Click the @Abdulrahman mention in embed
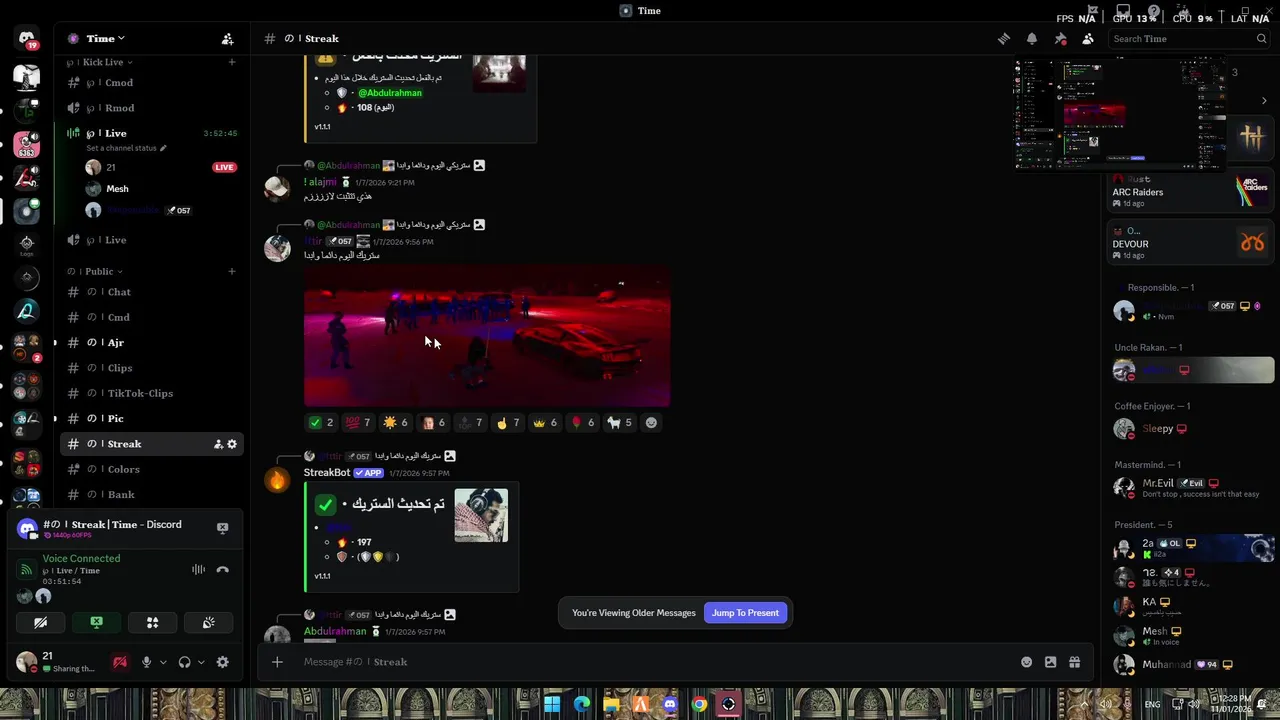Viewport: 1280px width, 720px height. [390, 93]
